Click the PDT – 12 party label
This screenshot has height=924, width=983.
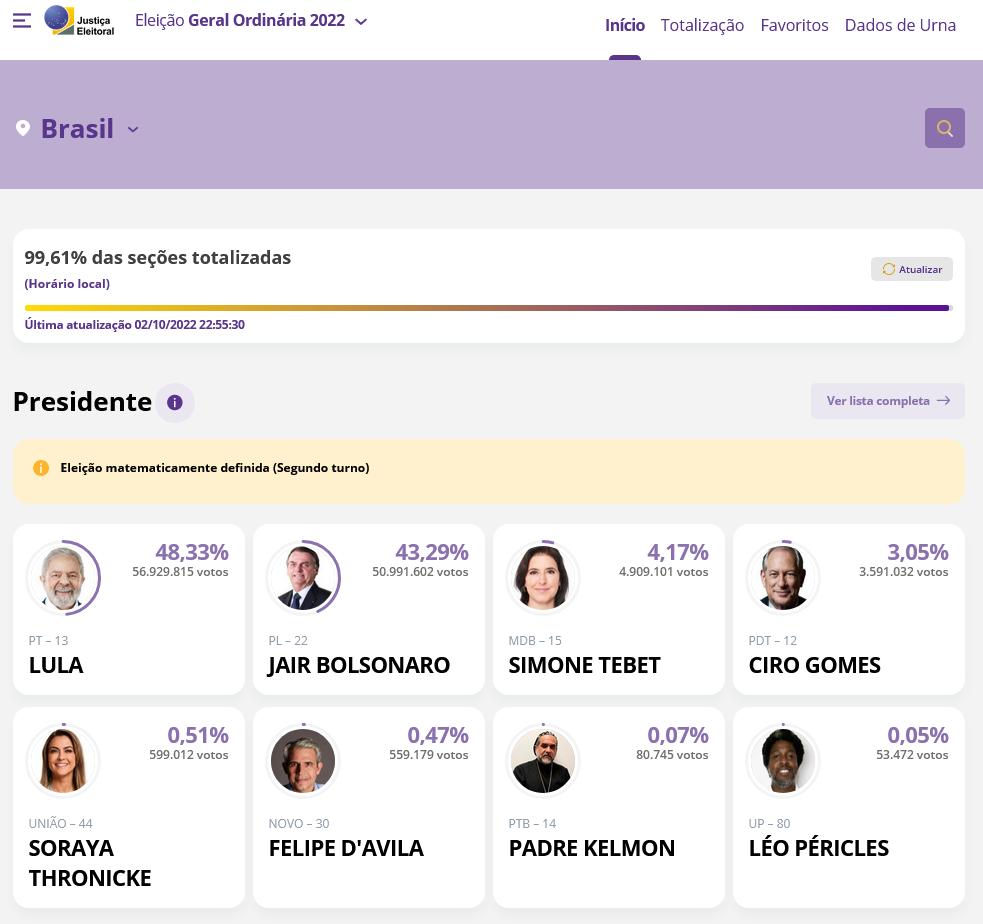coord(772,641)
